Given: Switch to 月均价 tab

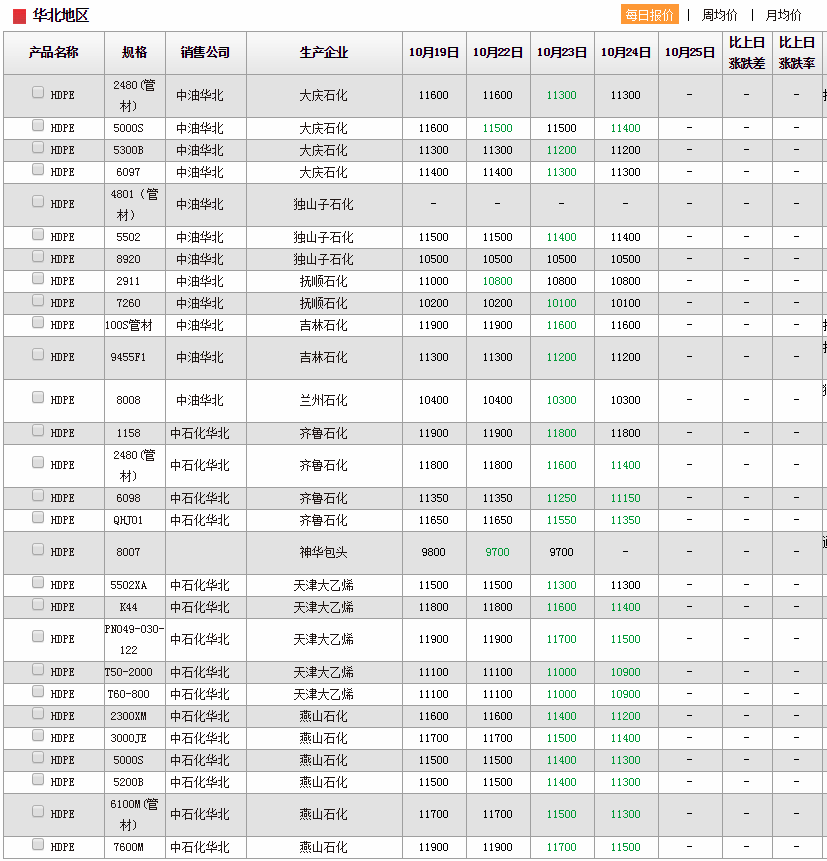Looking at the screenshot, I should click(x=784, y=15).
